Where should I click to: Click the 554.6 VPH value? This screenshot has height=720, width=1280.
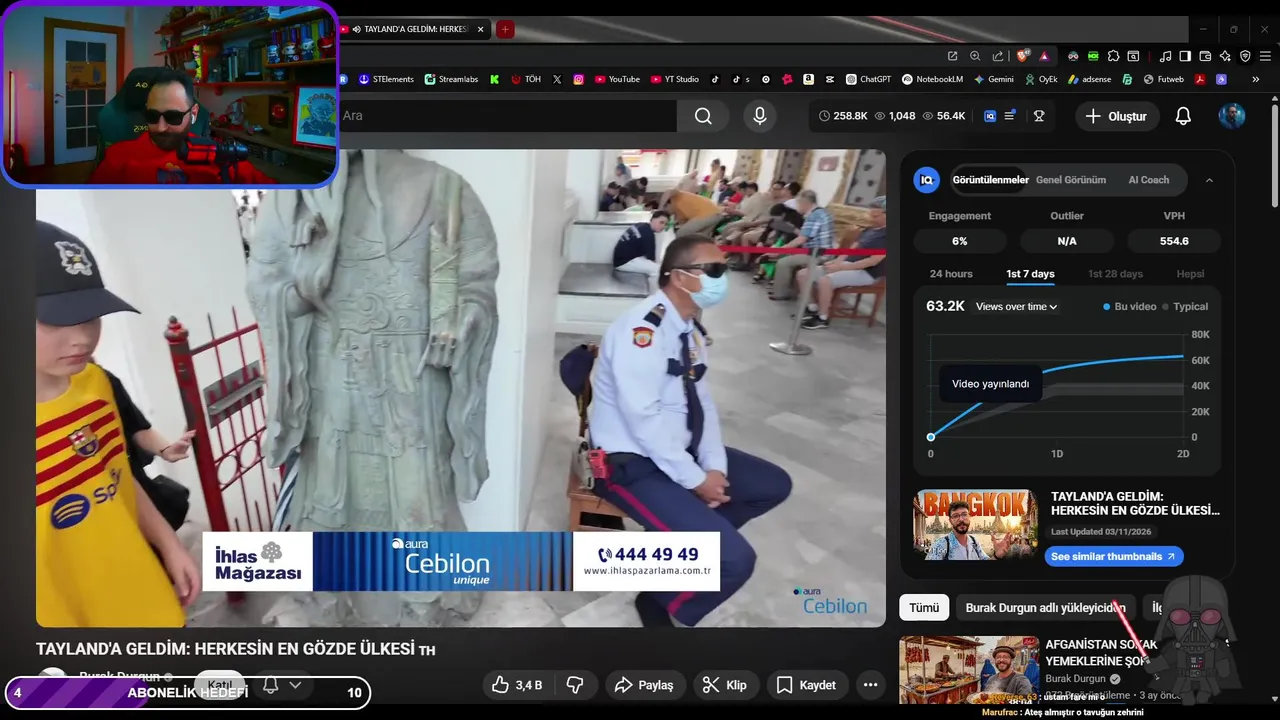click(1174, 241)
